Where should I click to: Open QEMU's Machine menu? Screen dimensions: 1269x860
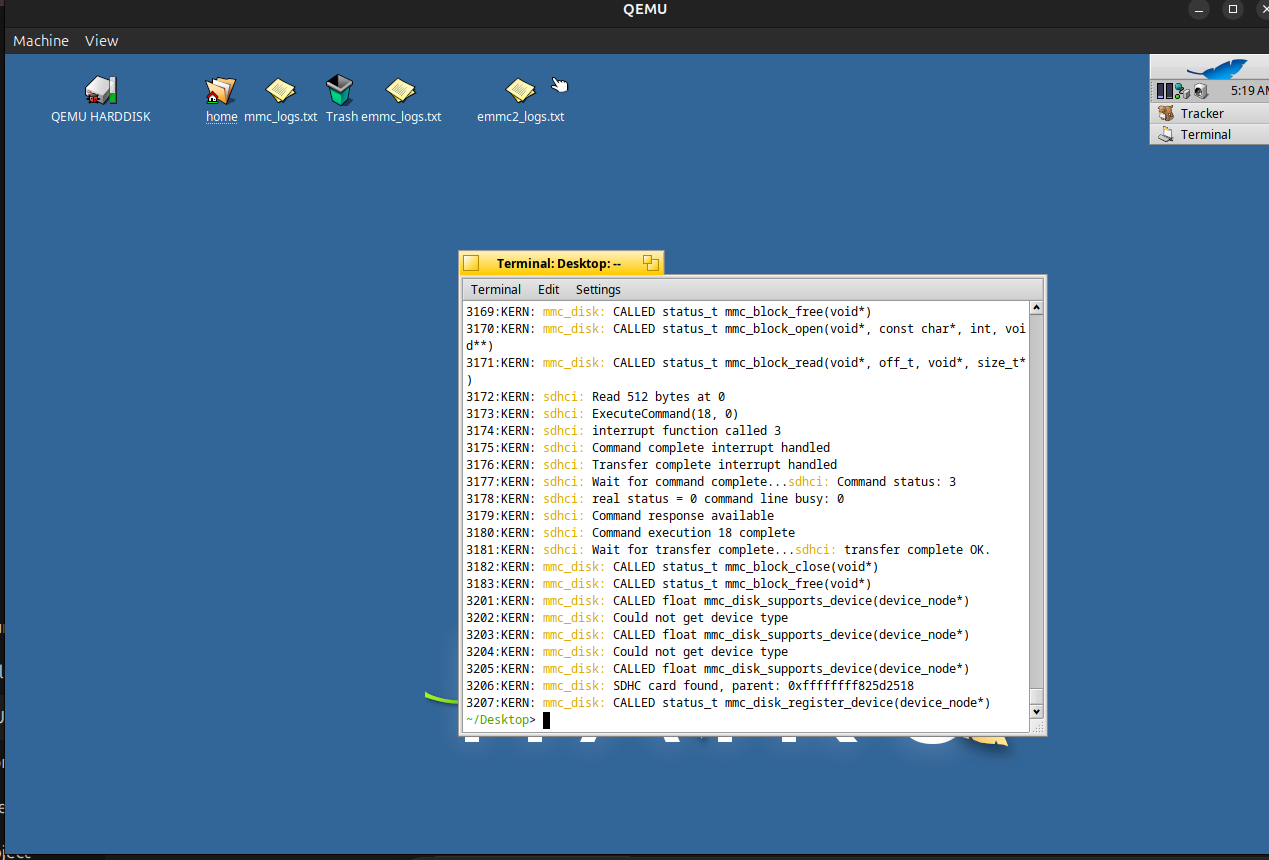(x=41, y=41)
